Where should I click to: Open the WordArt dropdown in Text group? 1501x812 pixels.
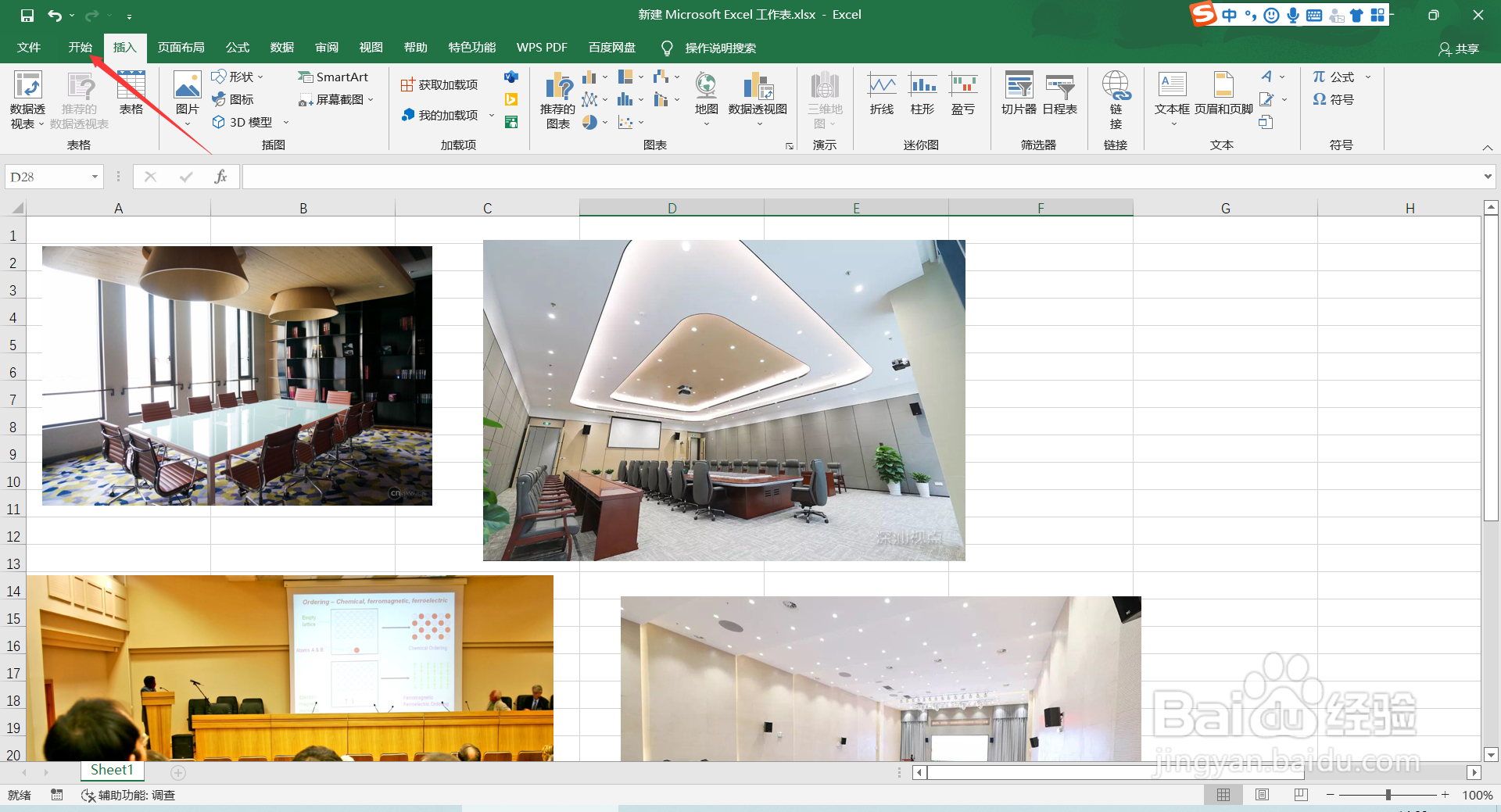point(1282,77)
